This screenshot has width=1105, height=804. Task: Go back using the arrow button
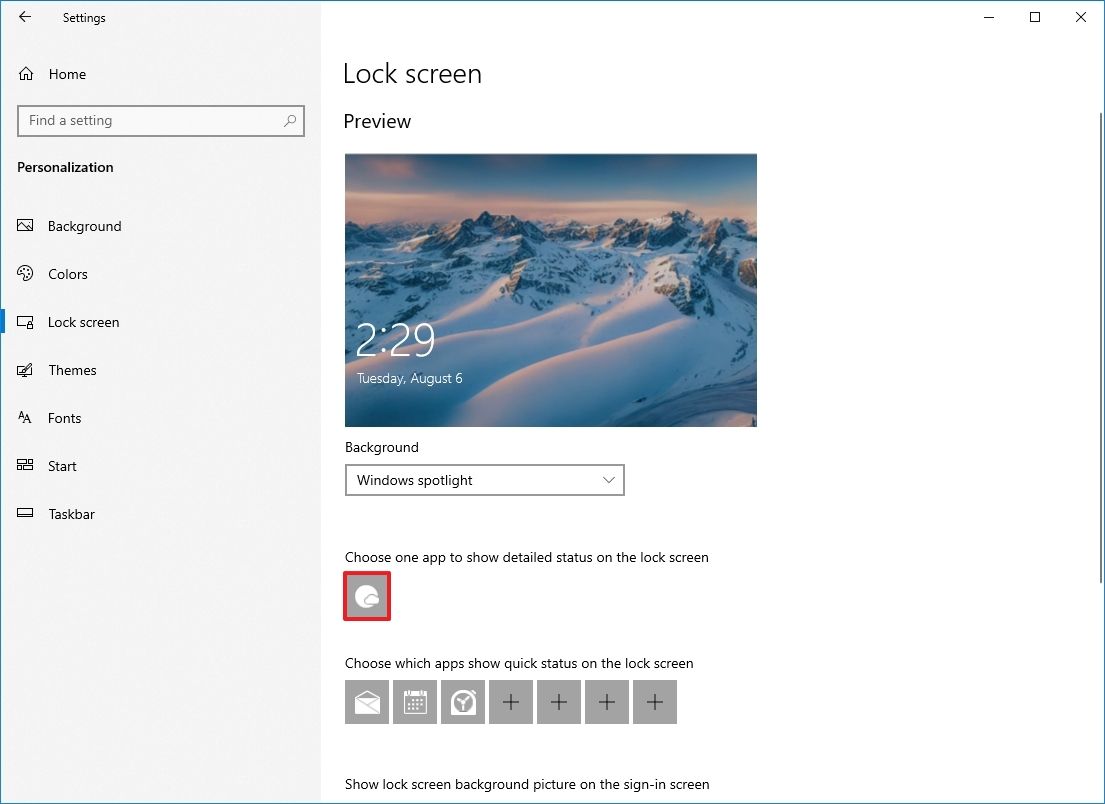point(24,17)
